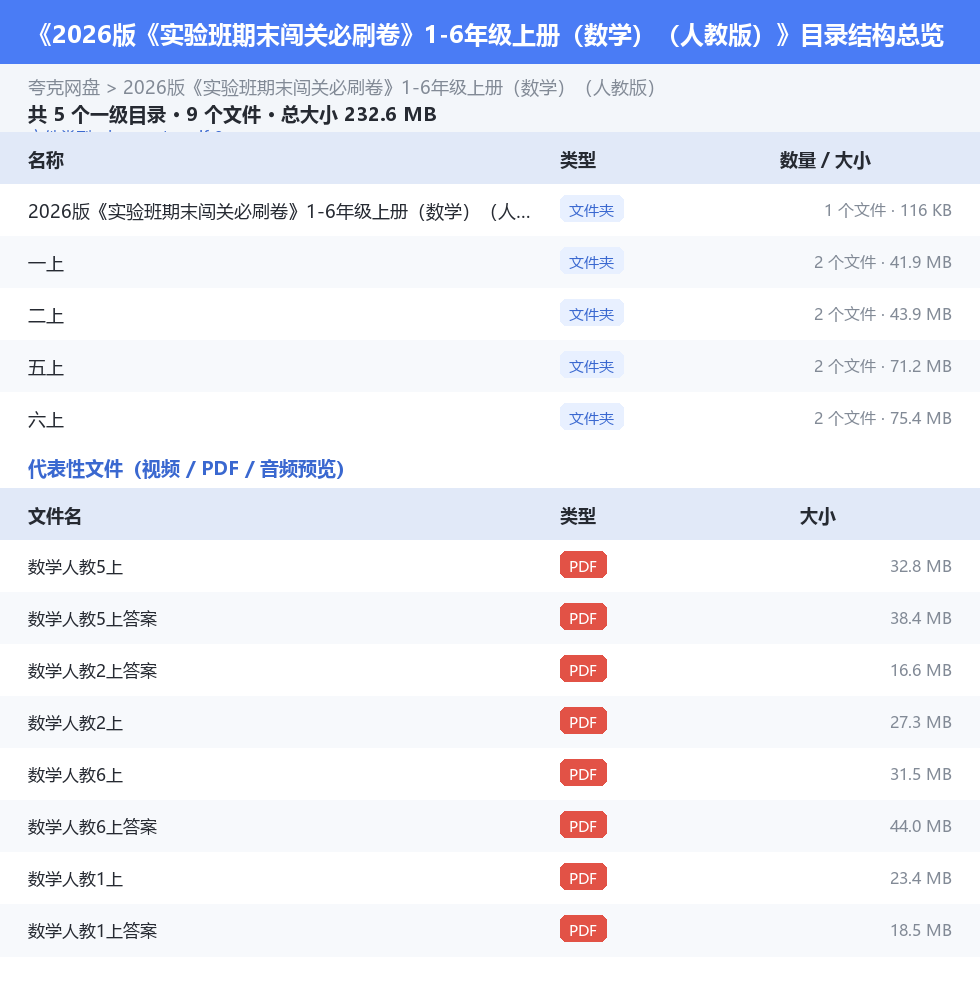Select file 数学人教5上答案
The width and height of the screenshot is (980, 988).
(x=93, y=619)
